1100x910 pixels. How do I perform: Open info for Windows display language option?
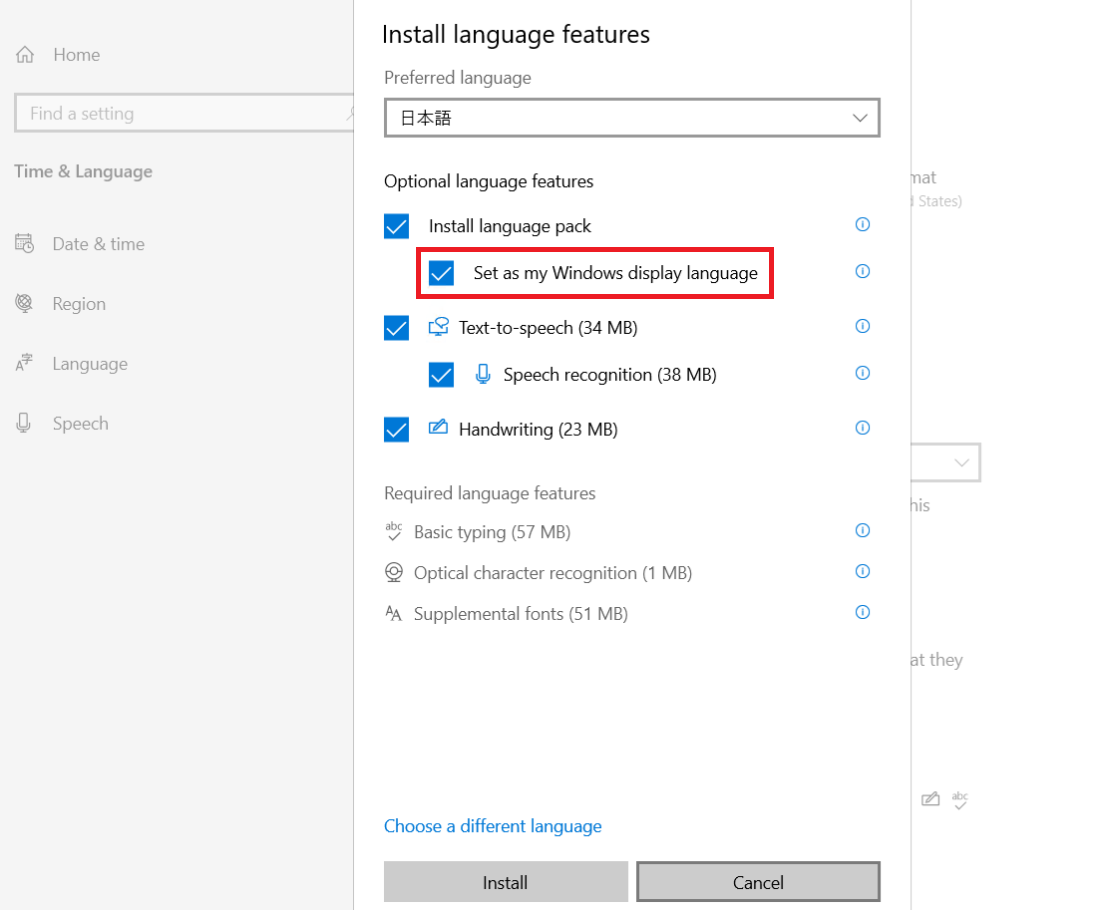coord(862,272)
